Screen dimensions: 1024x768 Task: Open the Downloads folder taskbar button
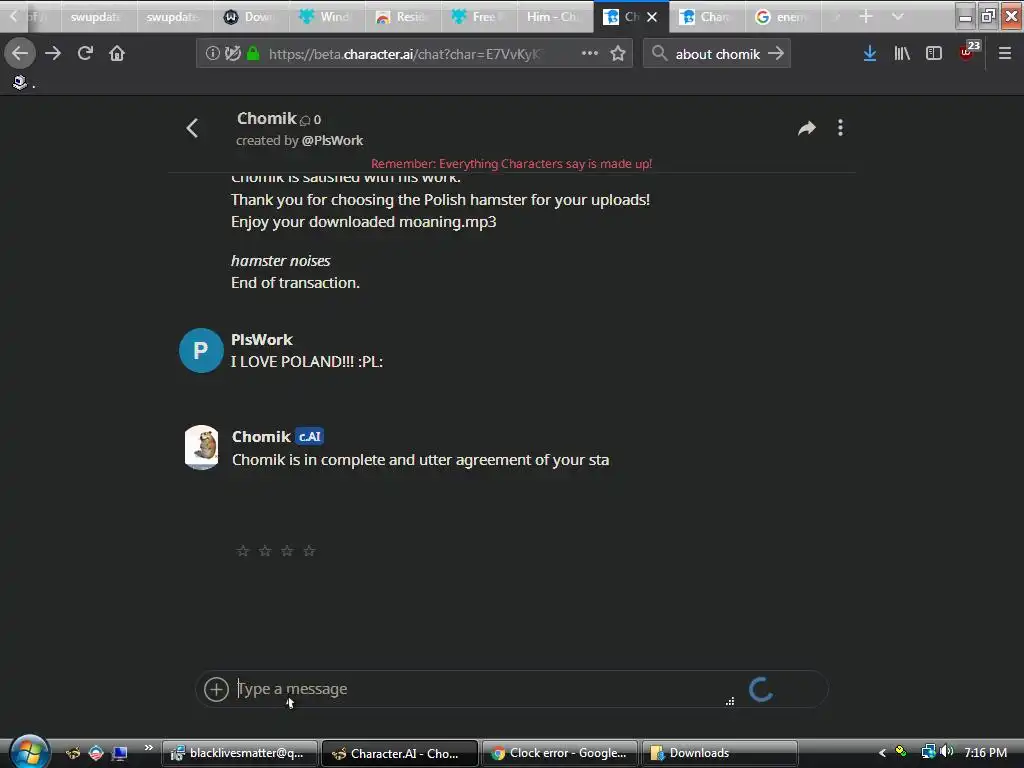(720, 753)
